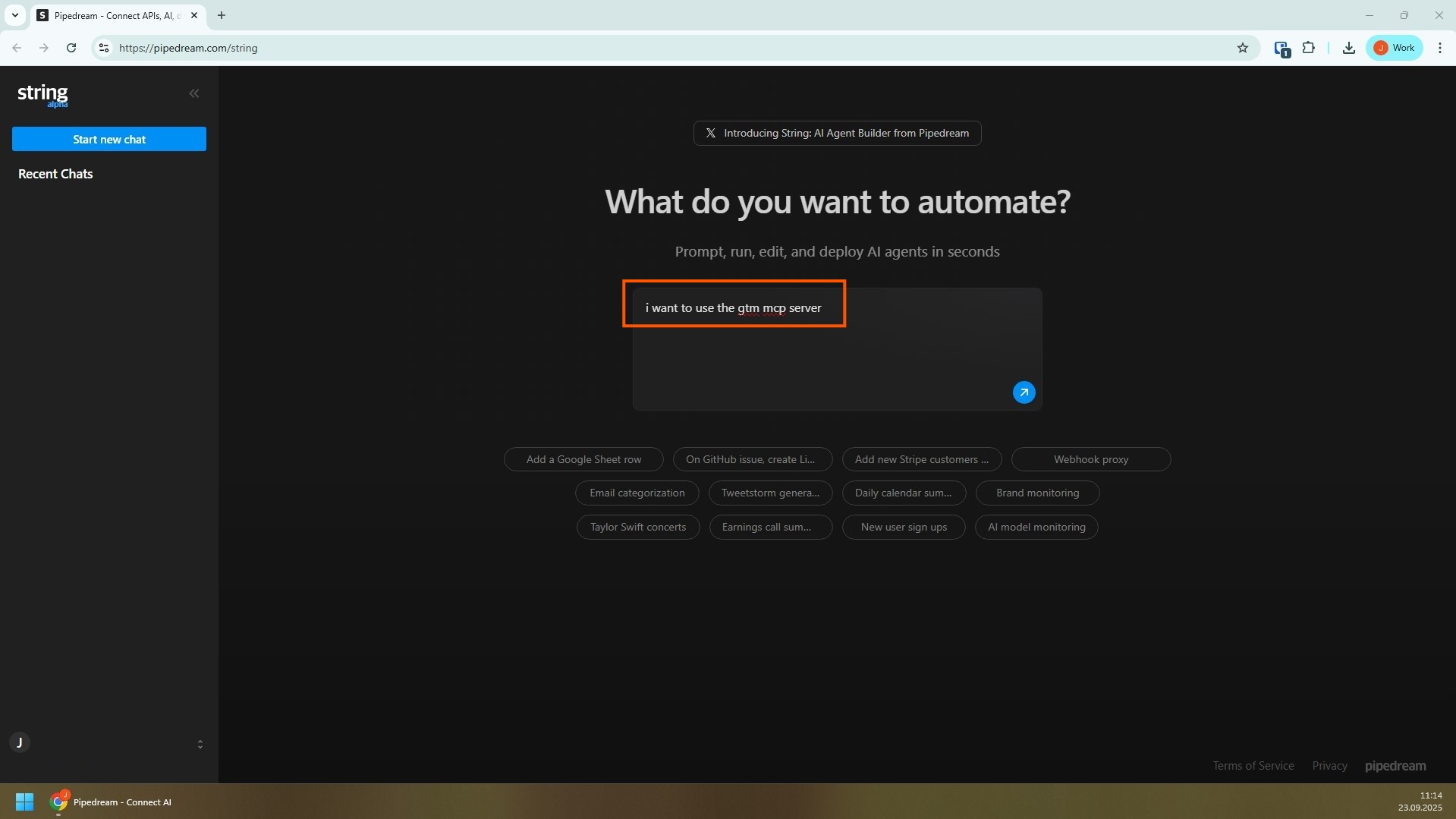Click the Start new chat button
Image resolution: width=1456 pixels, height=819 pixels.
click(109, 139)
